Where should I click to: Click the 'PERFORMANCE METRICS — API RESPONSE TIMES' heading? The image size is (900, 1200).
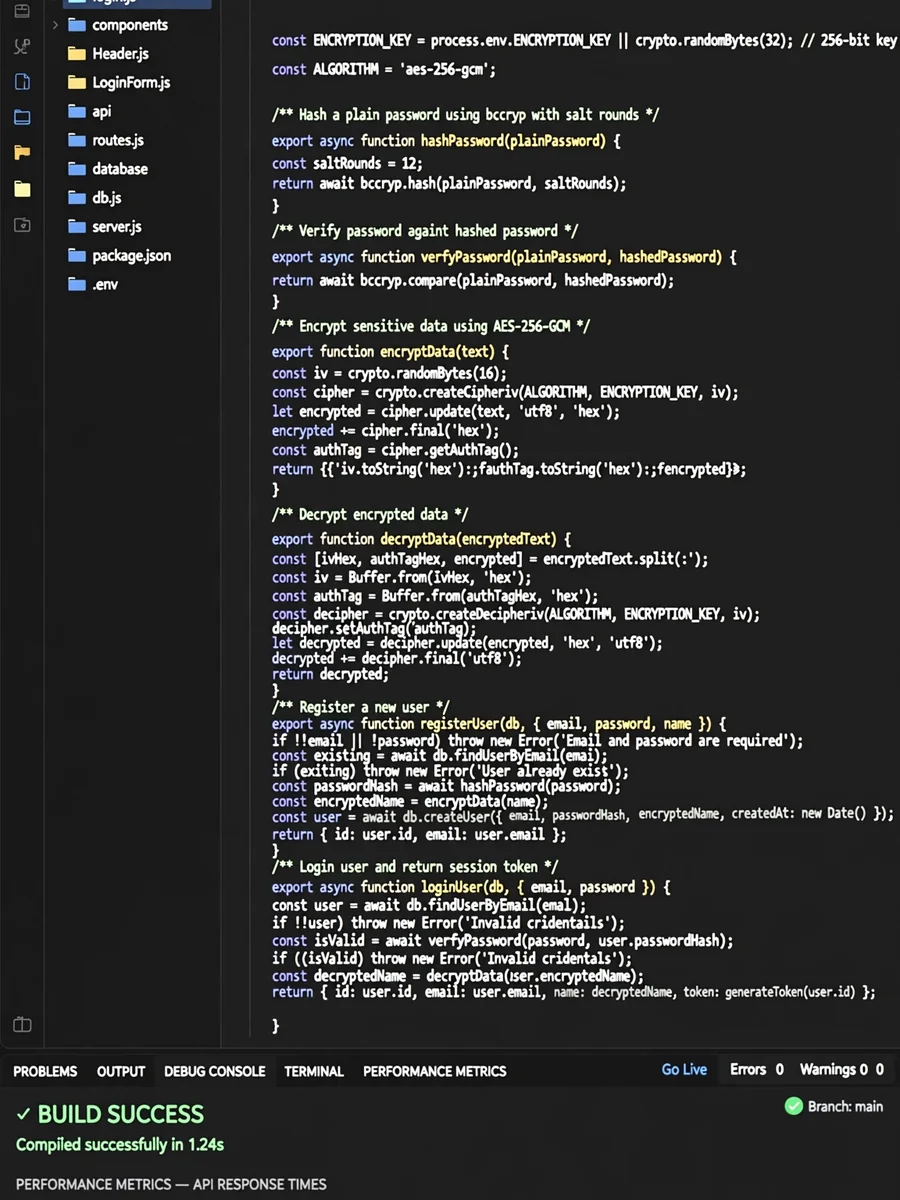(x=171, y=1184)
